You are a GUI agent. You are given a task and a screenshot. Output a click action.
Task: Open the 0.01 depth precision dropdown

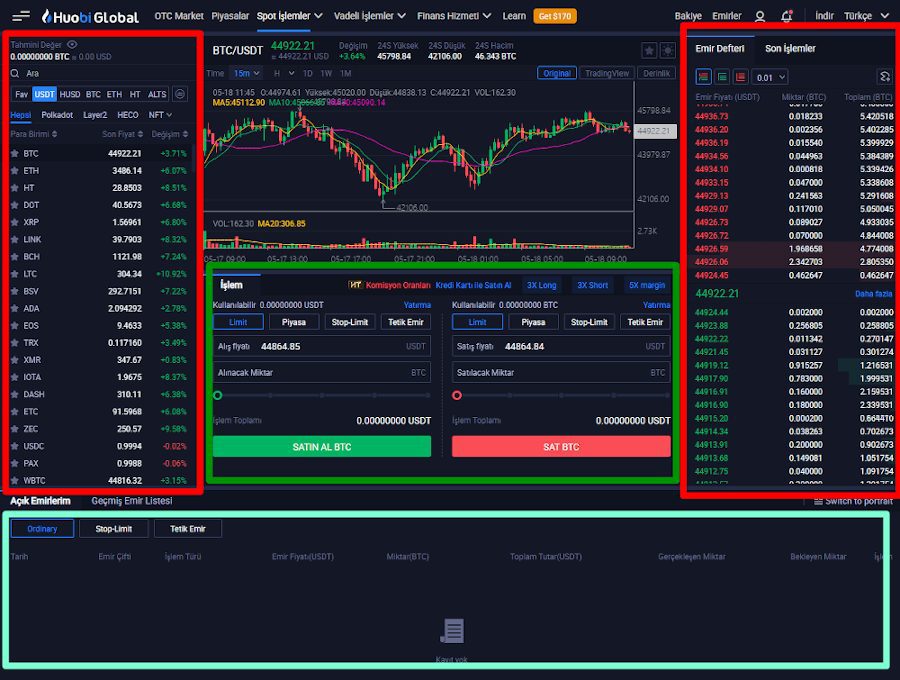click(770, 77)
